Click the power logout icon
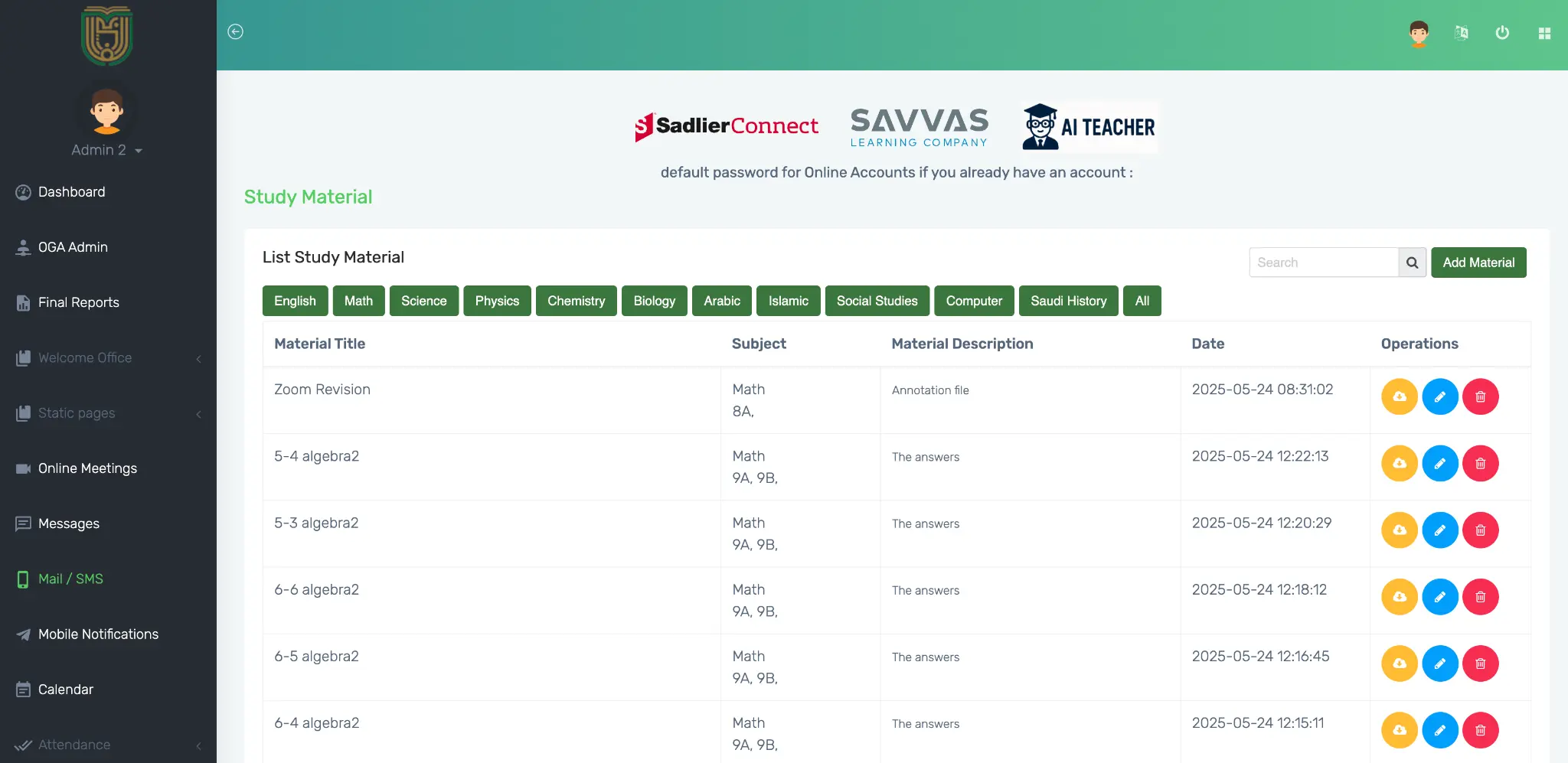1568x763 pixels. tap(1502, 33)
